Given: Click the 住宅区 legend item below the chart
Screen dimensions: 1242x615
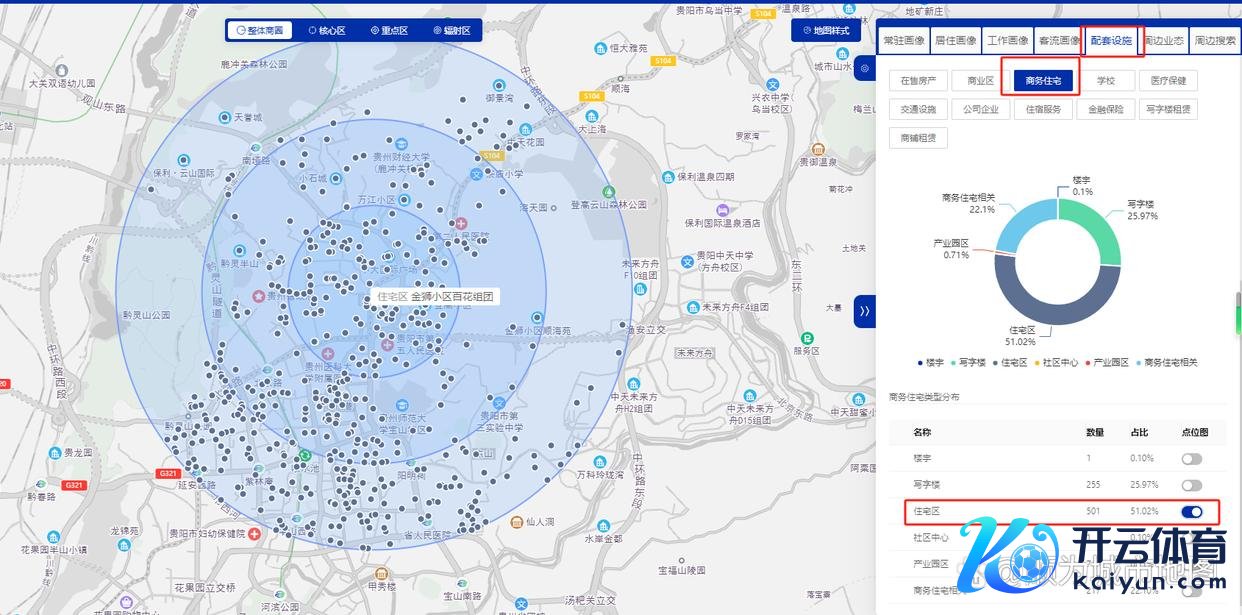Looking at the screenshot, I should [x=1010, y=362].
